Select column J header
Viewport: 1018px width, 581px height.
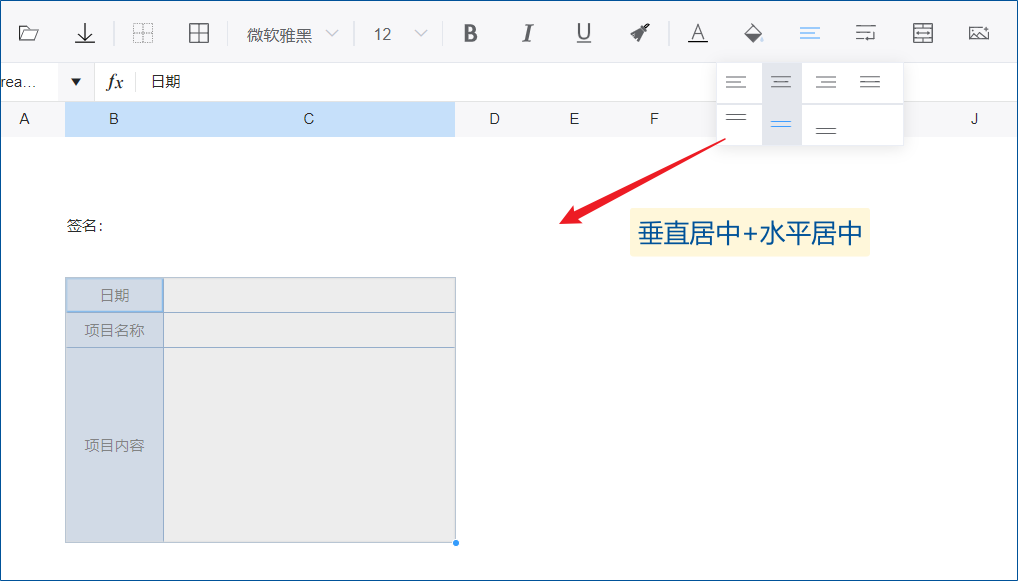(974, 119)
